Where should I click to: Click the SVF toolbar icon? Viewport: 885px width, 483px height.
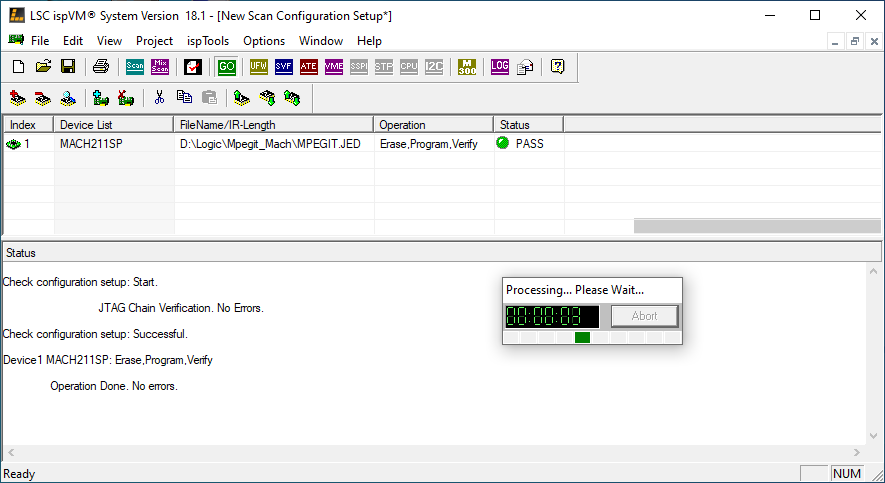pos(284,67)
